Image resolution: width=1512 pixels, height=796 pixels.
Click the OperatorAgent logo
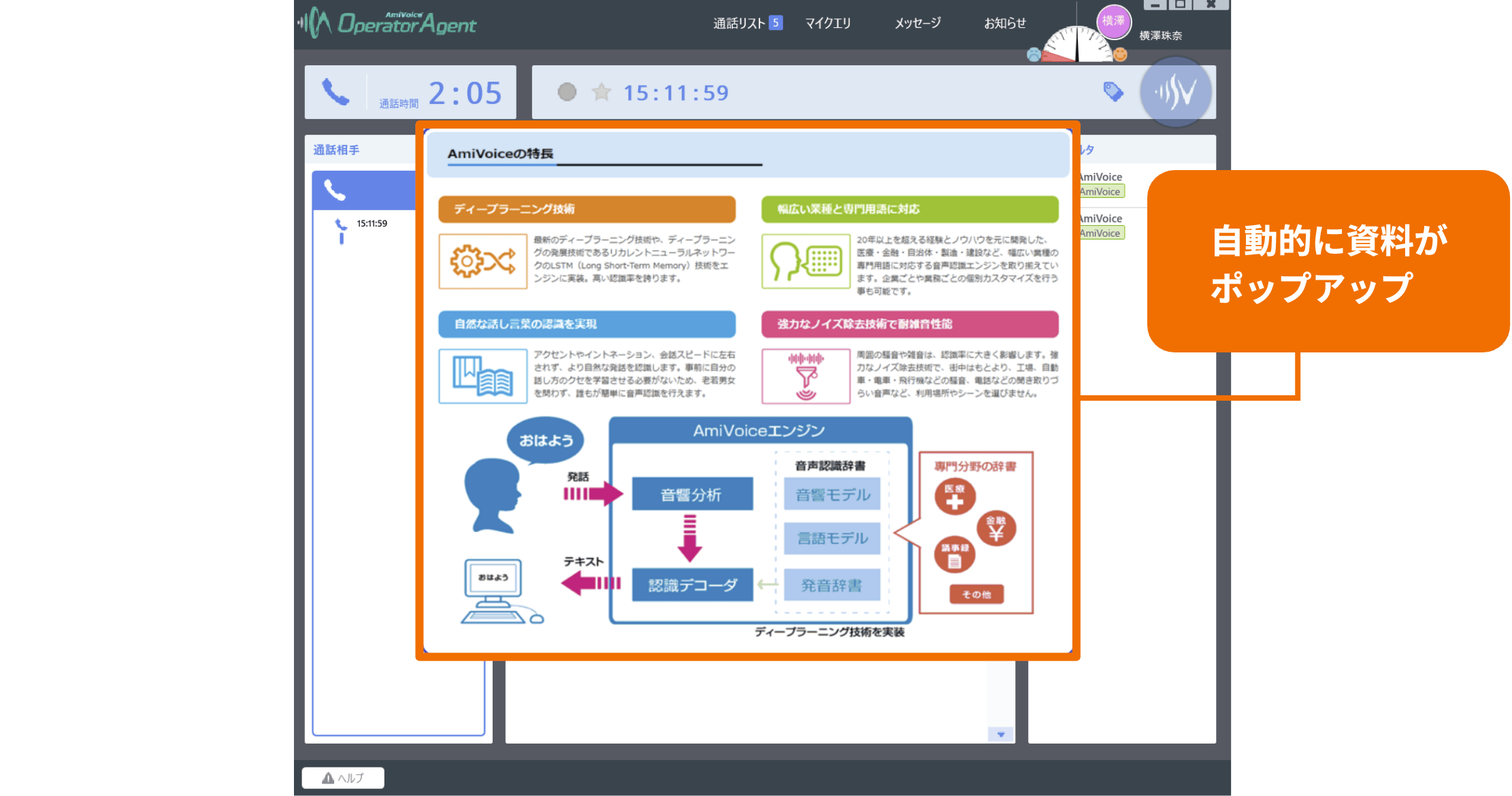[x=387, y=22]
